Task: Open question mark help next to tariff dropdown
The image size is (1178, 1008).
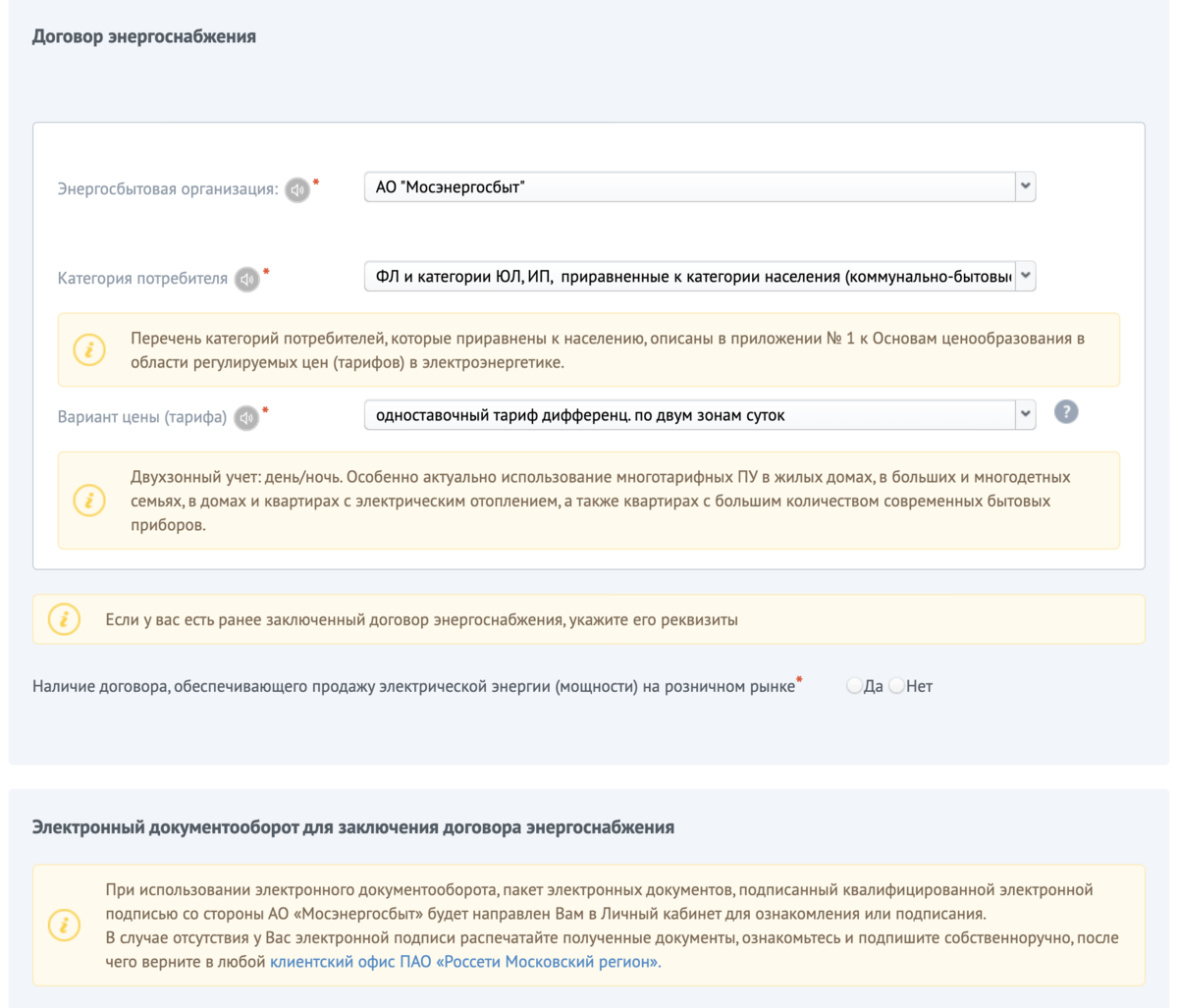Action: coord(1066,412)
